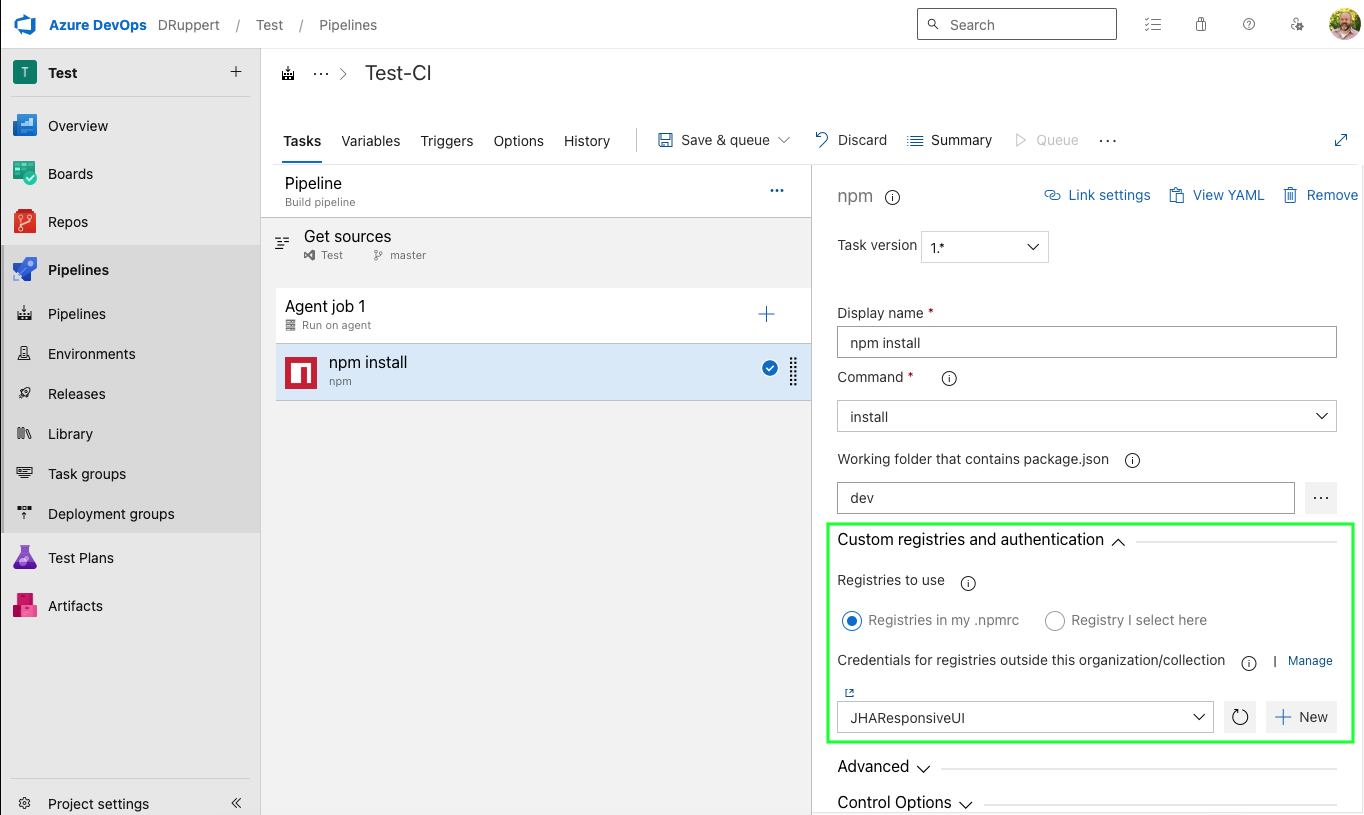This screenshot has width=1364, height=815.
Task: Switch to the Triggers tab
Action: (x=446, y=141)
